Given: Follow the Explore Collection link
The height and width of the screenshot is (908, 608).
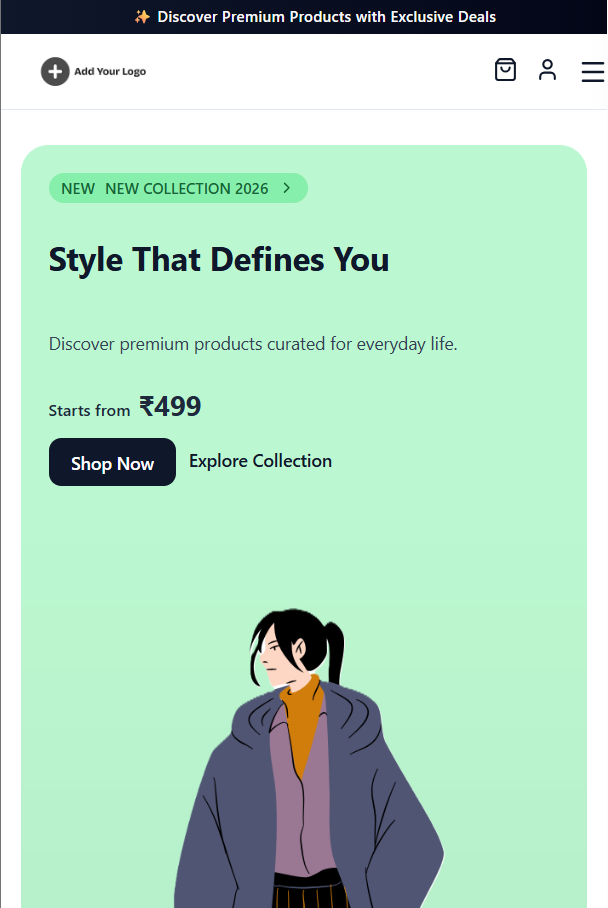Looking at the screenshot, I should (261, 461).
